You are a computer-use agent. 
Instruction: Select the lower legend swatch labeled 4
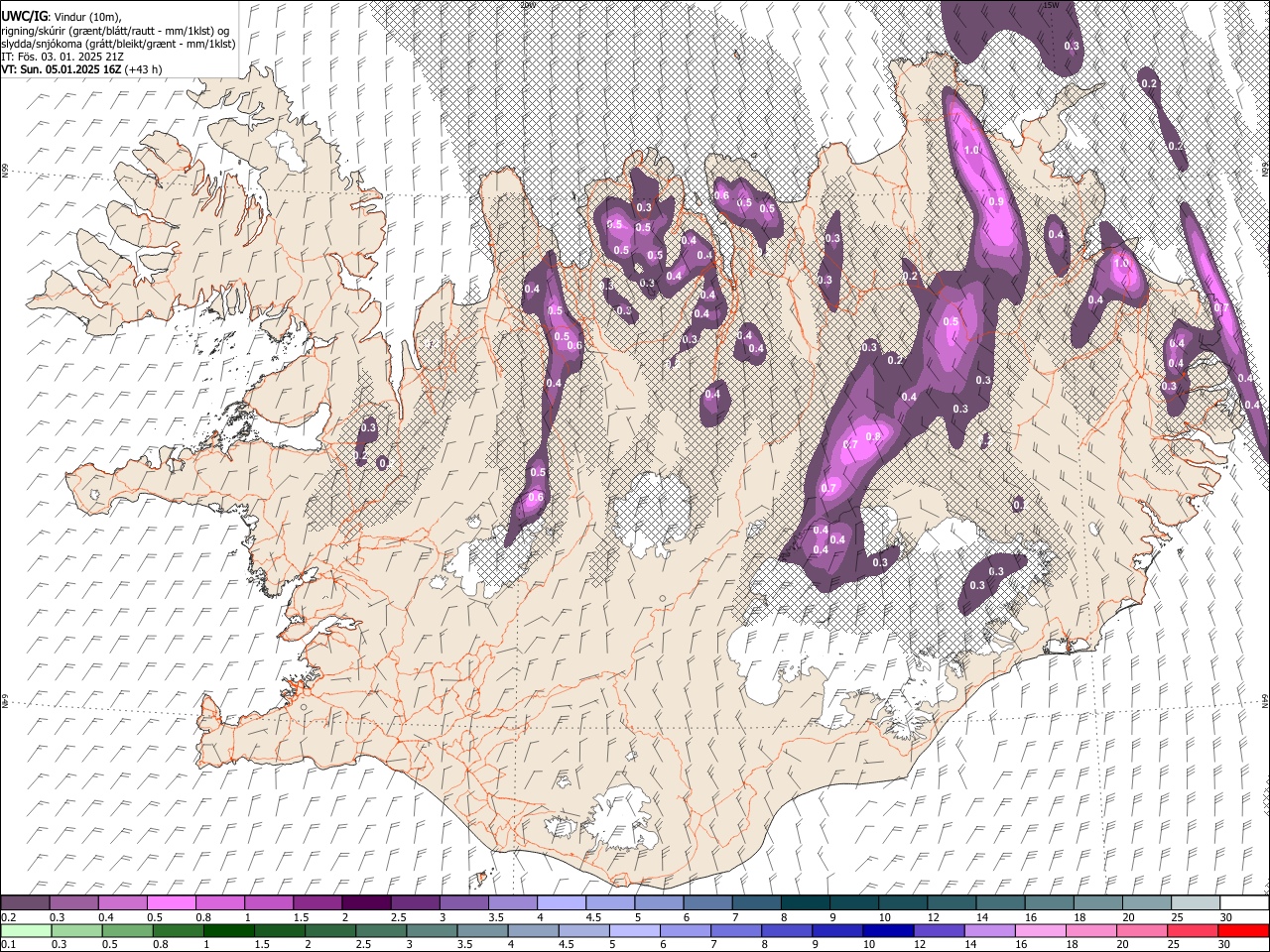533,930
